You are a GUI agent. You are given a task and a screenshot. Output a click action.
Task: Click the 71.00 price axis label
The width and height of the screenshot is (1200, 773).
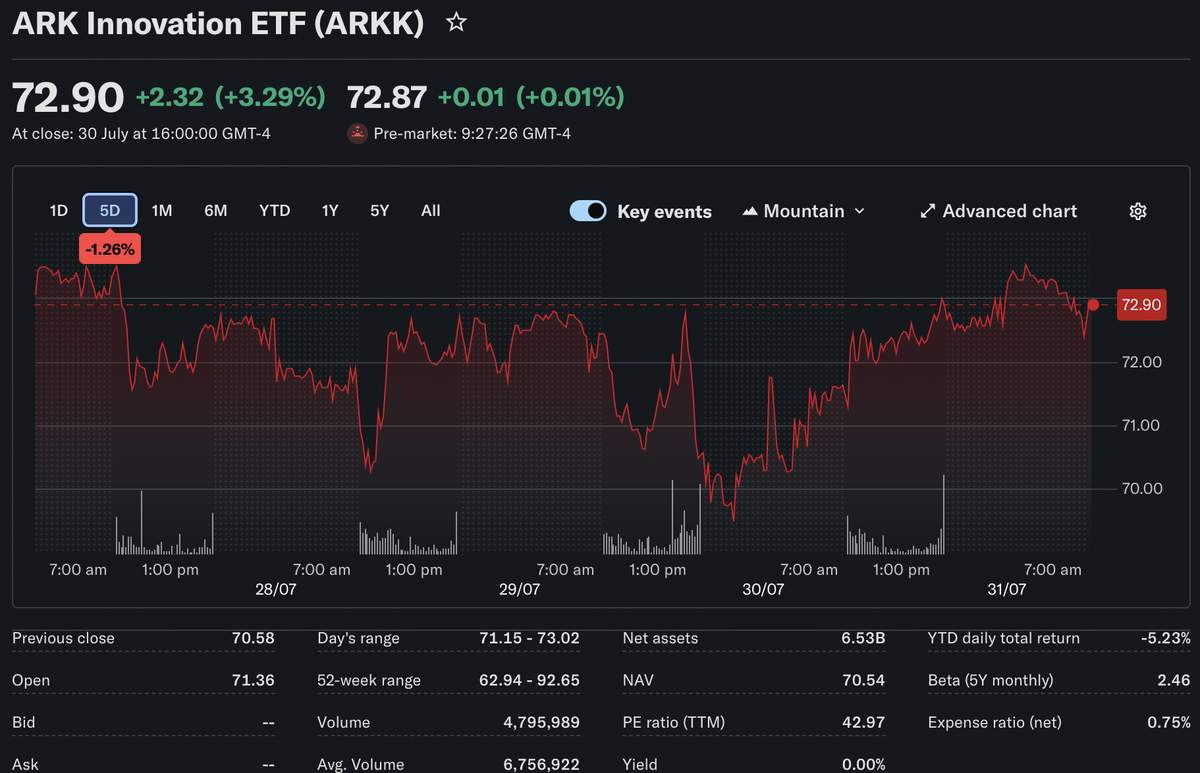pos(1141,425)
